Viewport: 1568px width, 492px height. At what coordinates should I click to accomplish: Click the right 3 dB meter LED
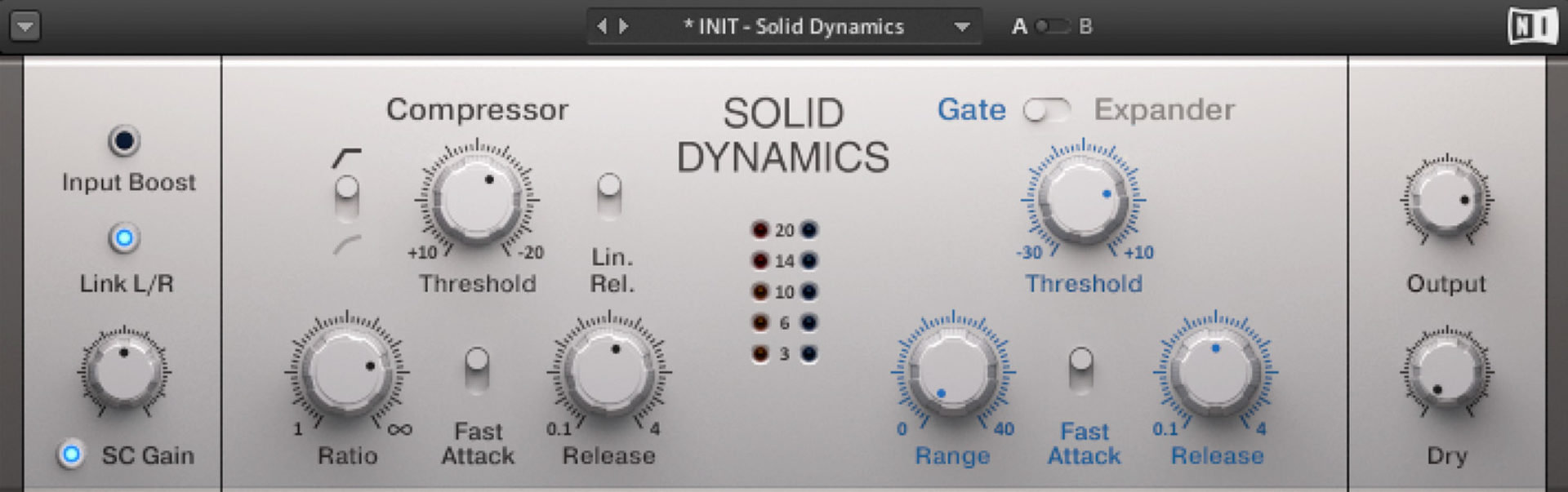[808, 354]
